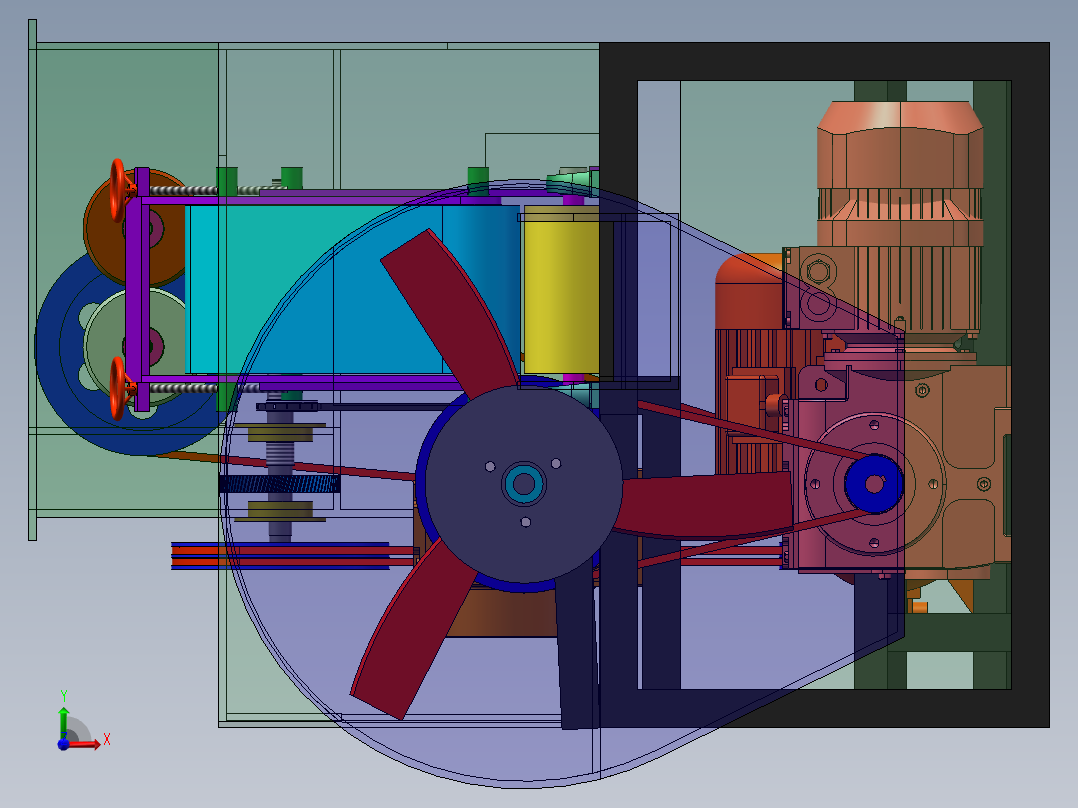The image size is (1078, 808).
Task: Pick the teal center bore of fan hub
Action: [524, 484]
